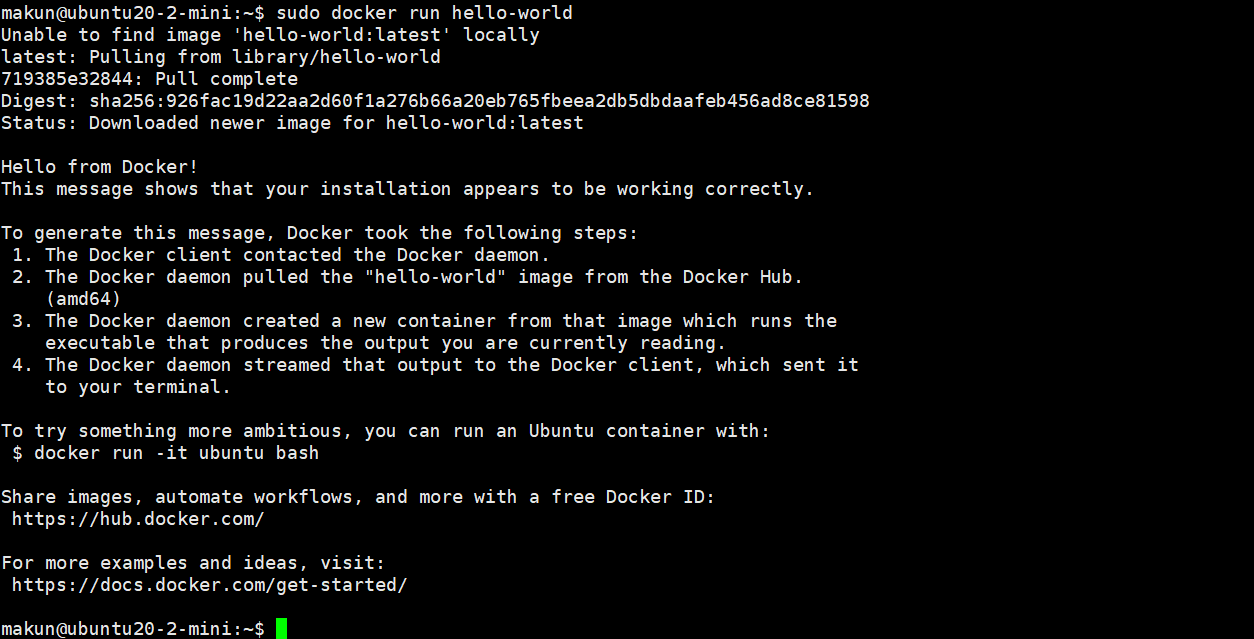Click 'Unable to find image' message line

point(270,35)
